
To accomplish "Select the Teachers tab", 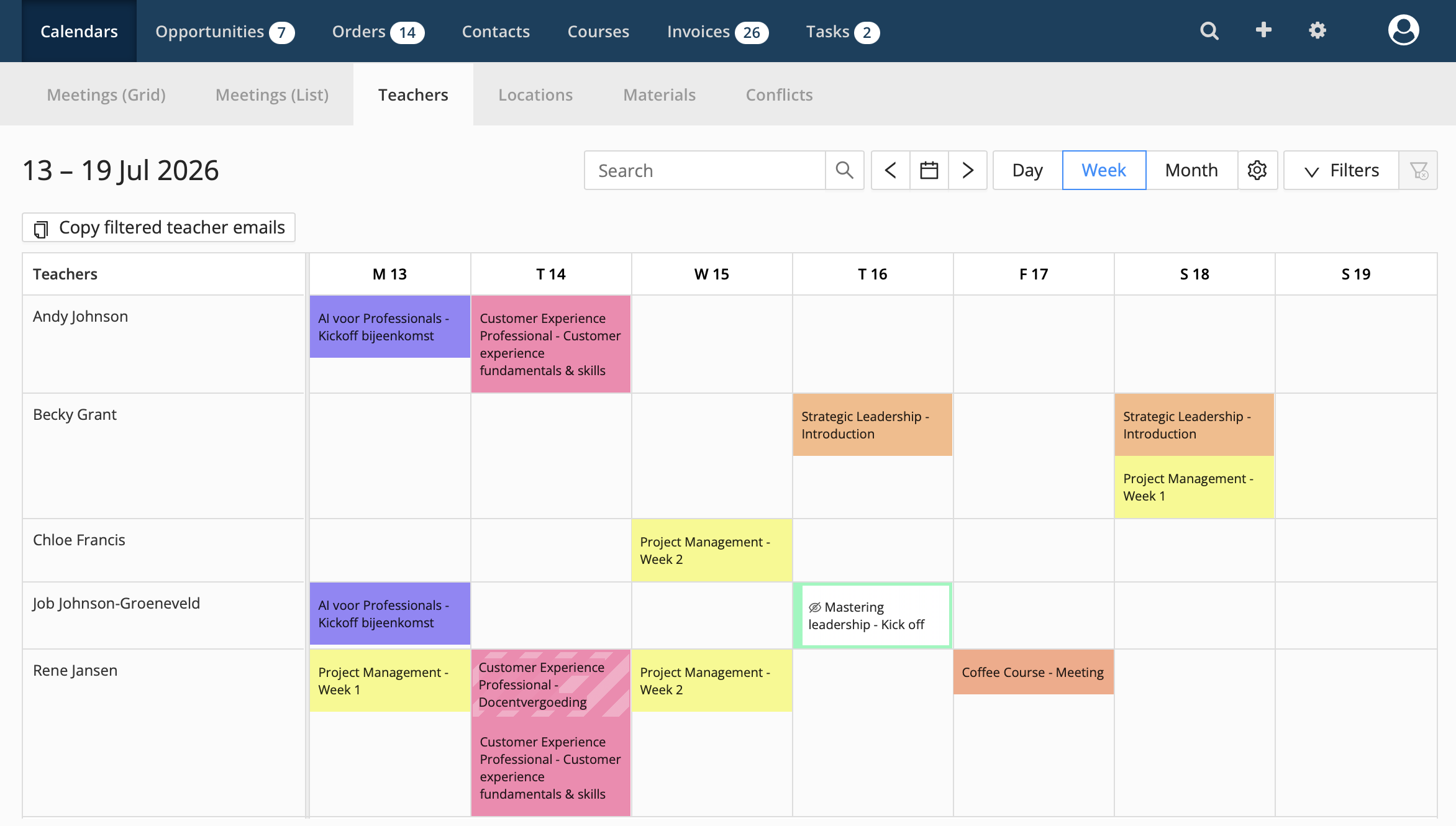I will 413,94.
